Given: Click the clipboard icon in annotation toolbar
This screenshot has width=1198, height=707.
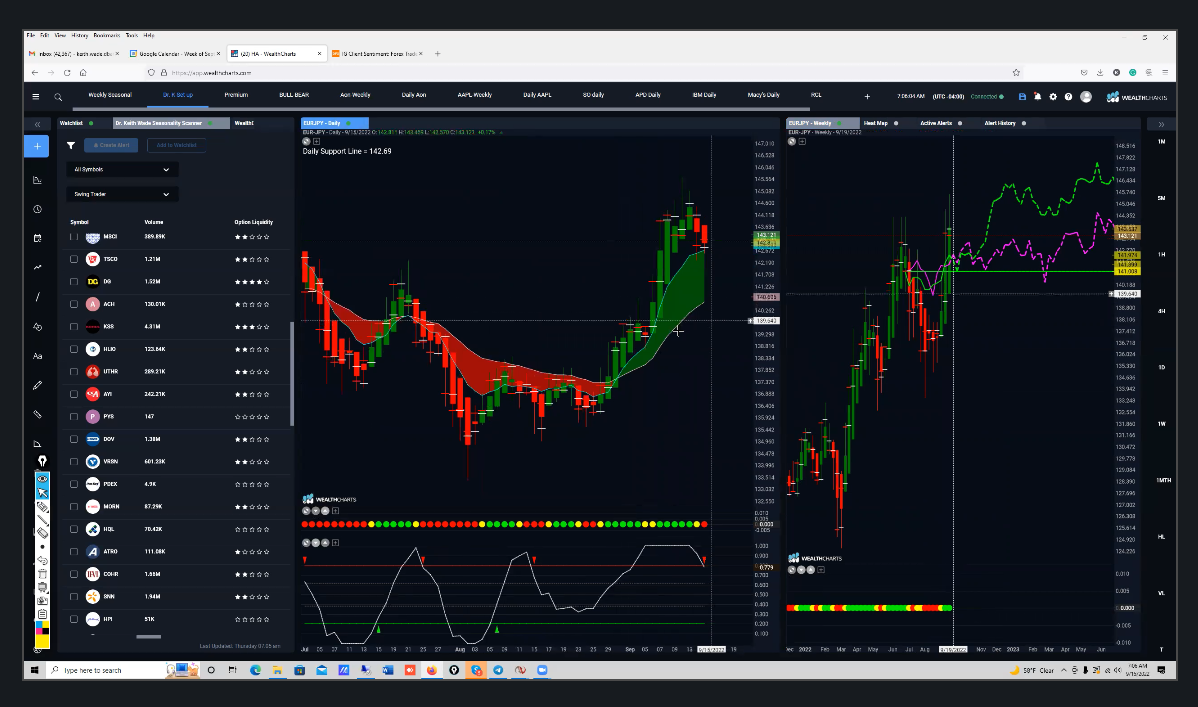Looking at the screenshot, I should point(43,615).
